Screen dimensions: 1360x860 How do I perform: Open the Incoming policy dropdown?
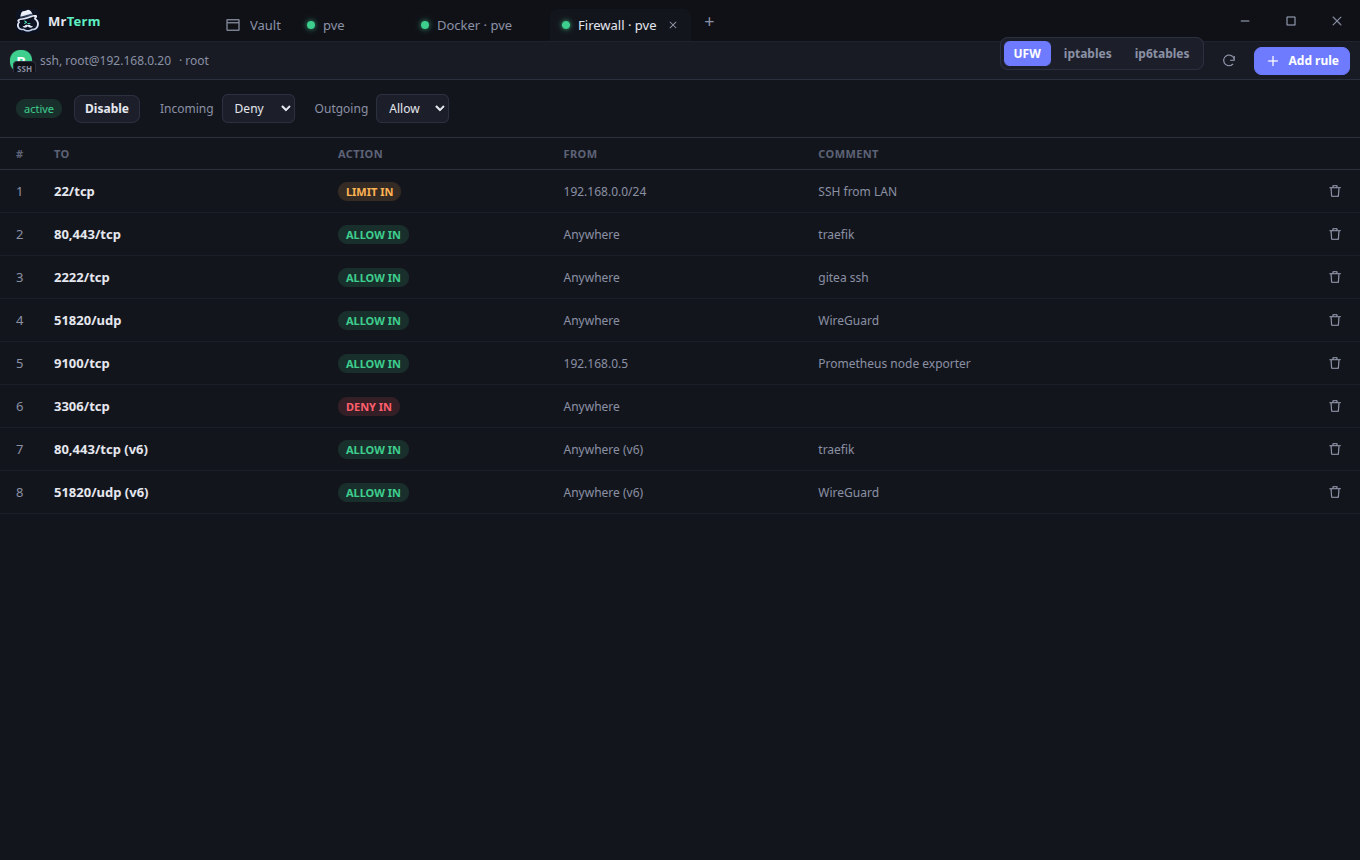[x=258, y=108]
